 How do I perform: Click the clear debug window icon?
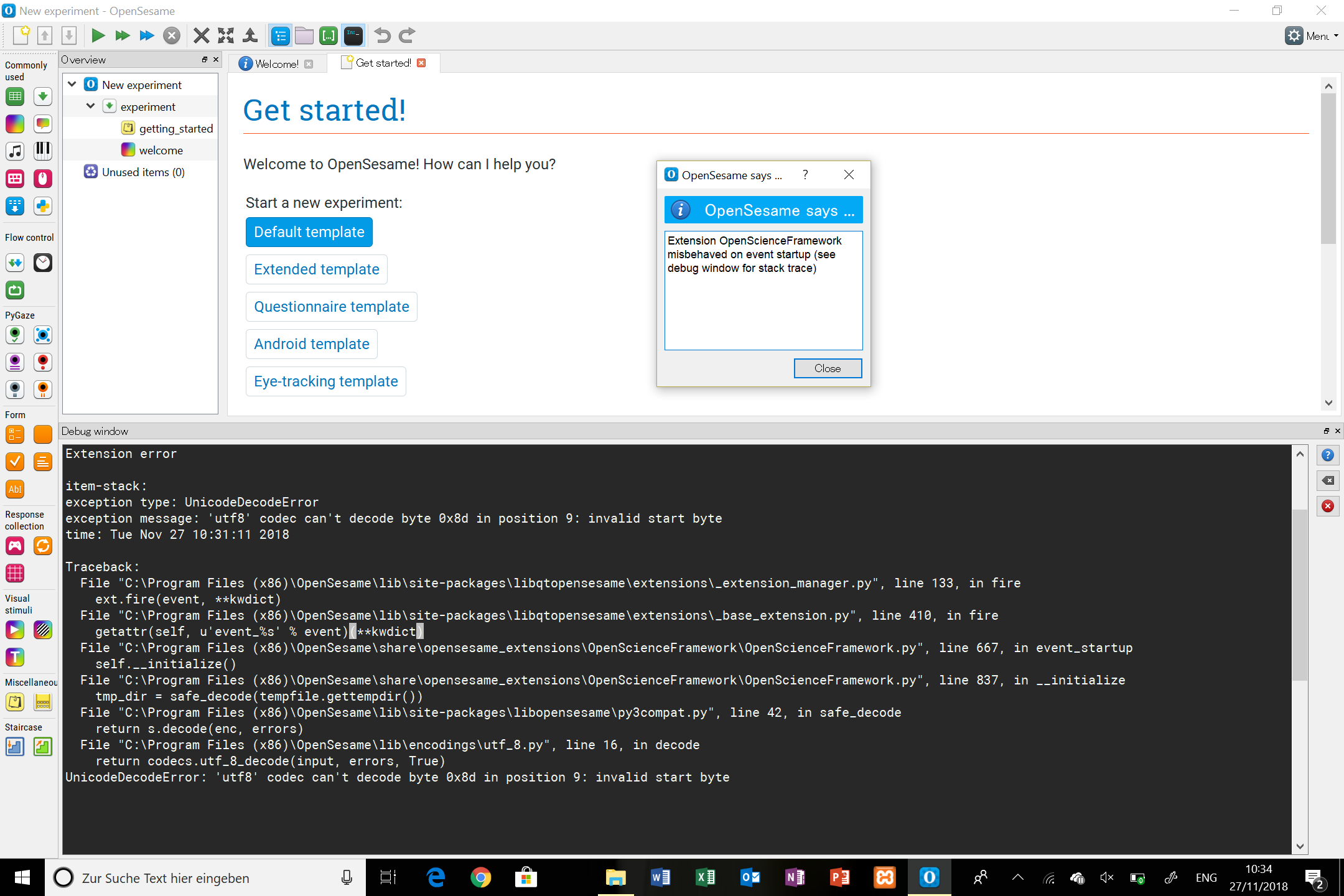pos(1328,480)
